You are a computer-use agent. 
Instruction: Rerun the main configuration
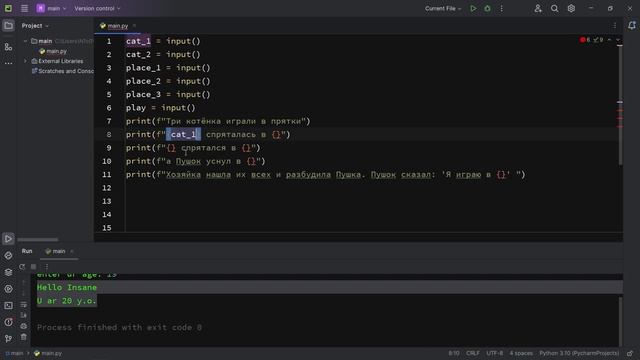[x=22, y=267]
